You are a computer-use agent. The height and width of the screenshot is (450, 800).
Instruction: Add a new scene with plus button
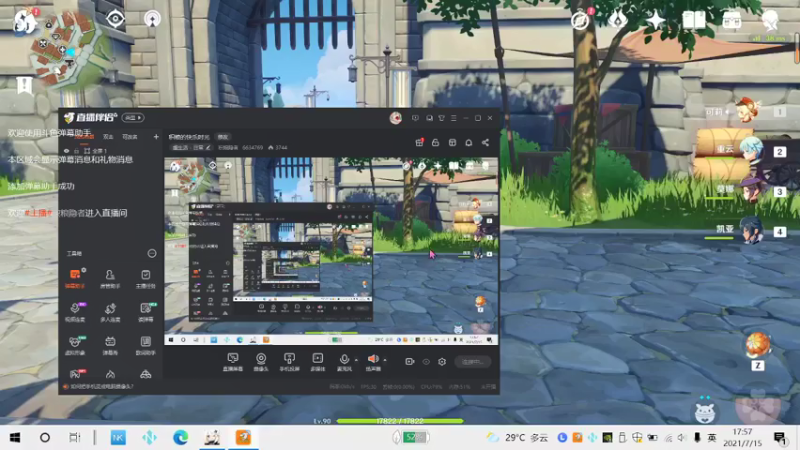tap(156, 137)
